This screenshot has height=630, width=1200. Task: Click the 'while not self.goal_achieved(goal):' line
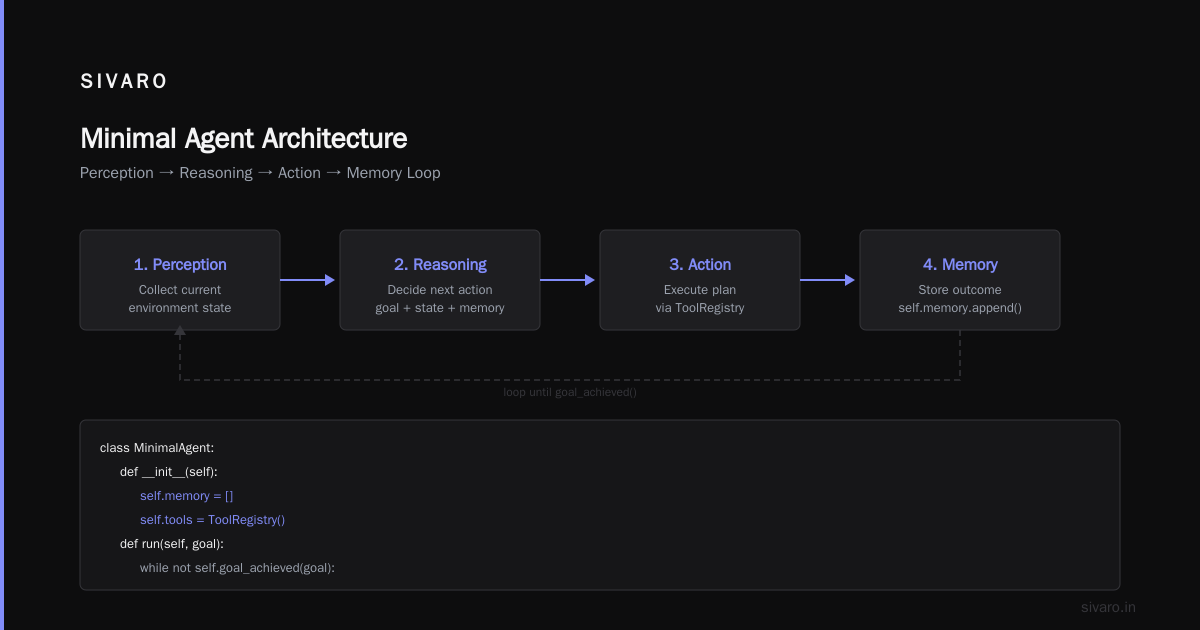point(237,568)
